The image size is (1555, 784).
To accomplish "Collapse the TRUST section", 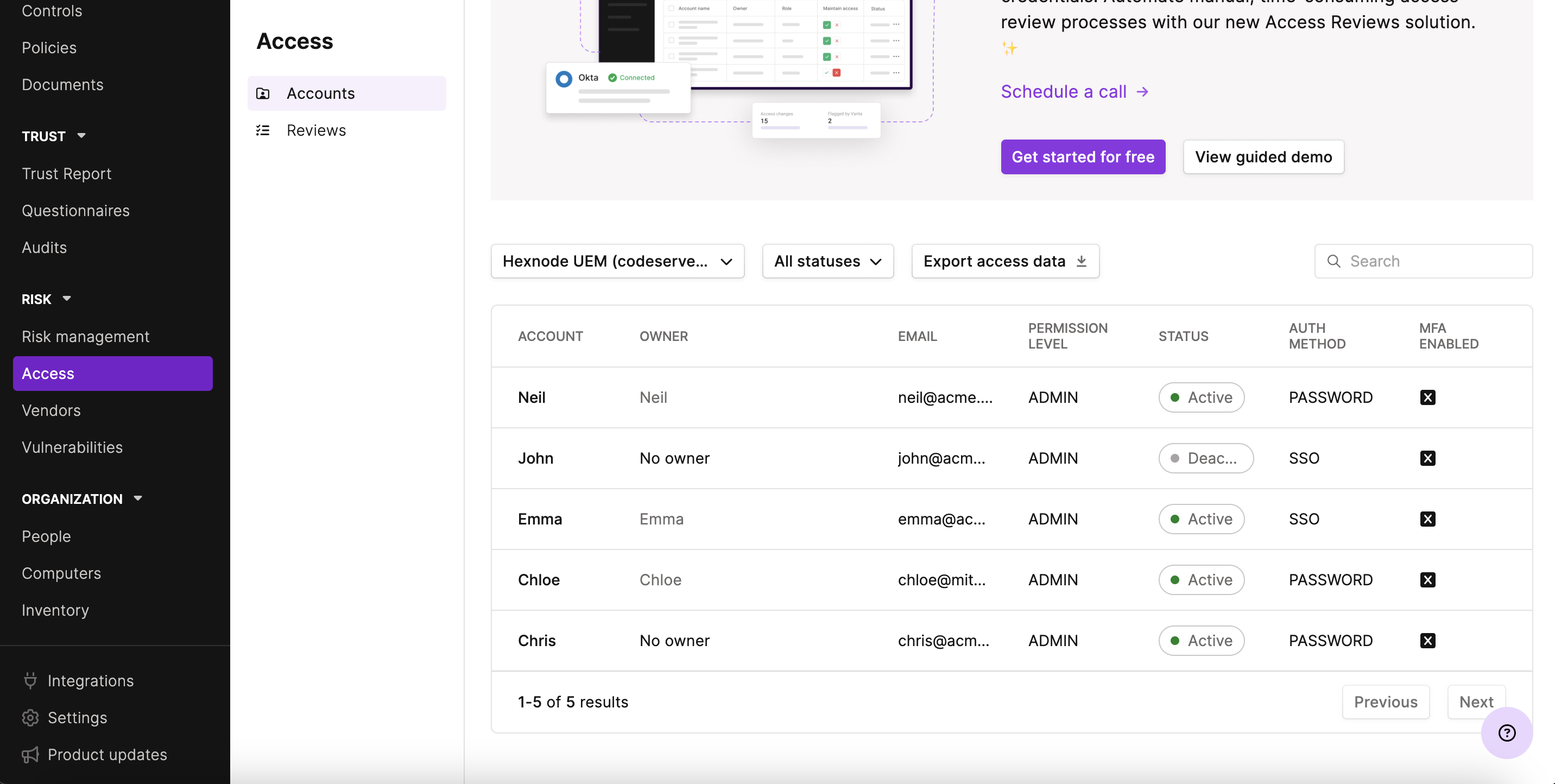I will point(81,136).
